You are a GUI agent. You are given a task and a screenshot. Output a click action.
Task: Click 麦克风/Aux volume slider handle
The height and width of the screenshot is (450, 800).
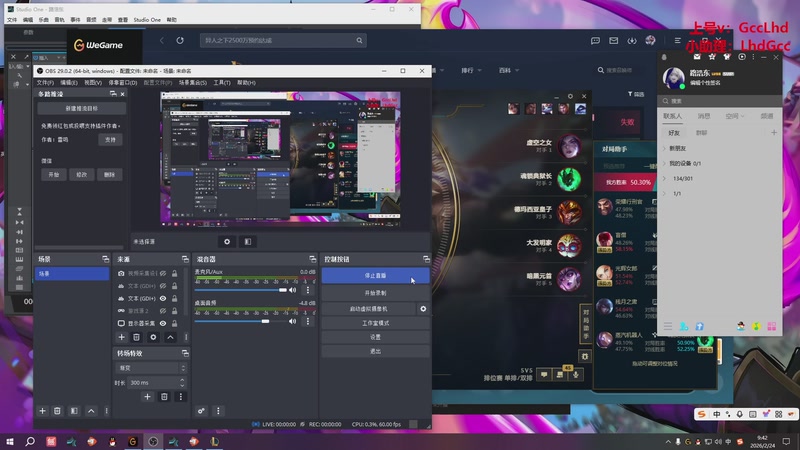[283, 290]
